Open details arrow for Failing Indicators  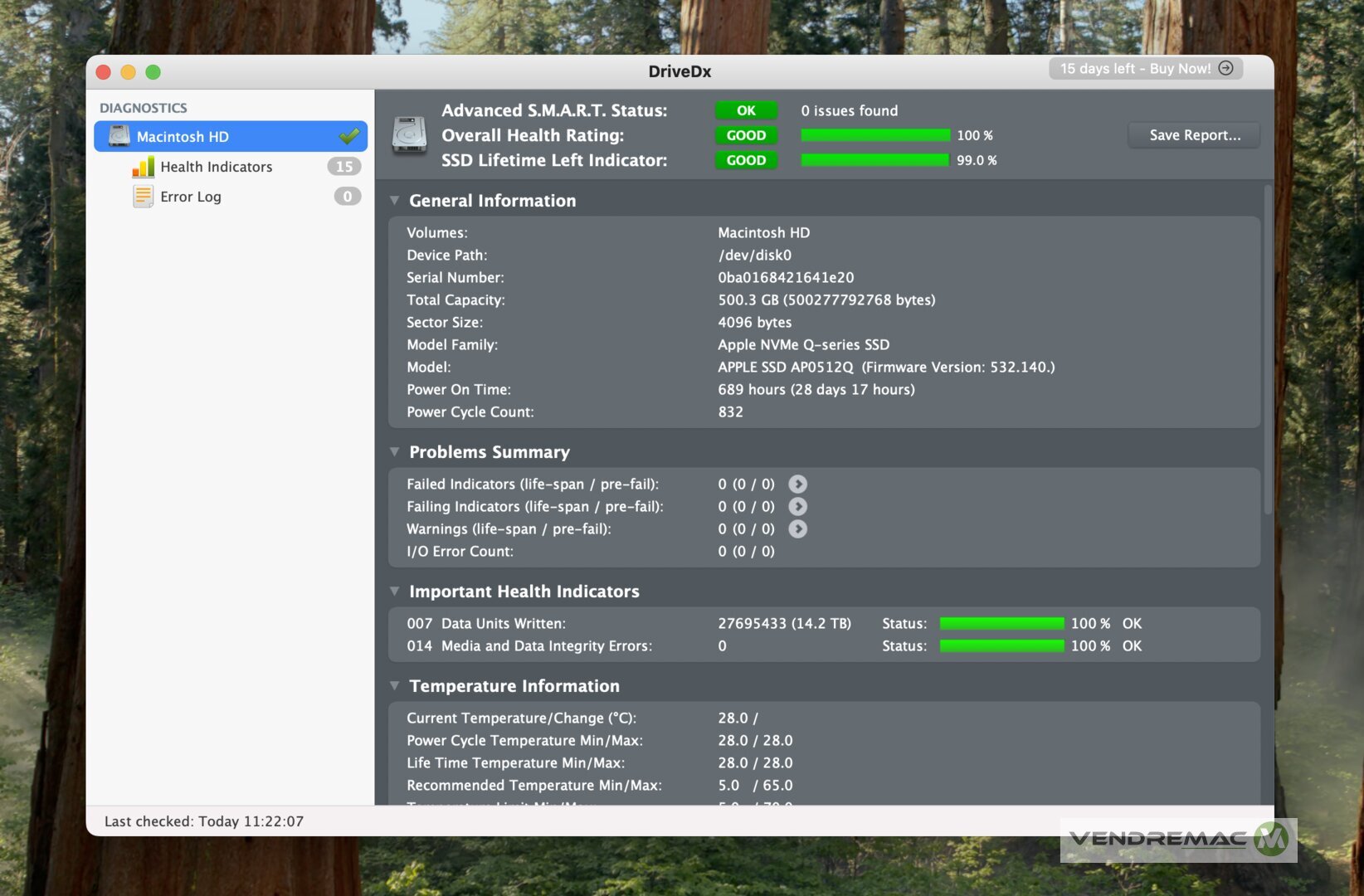tap(797, 506)
